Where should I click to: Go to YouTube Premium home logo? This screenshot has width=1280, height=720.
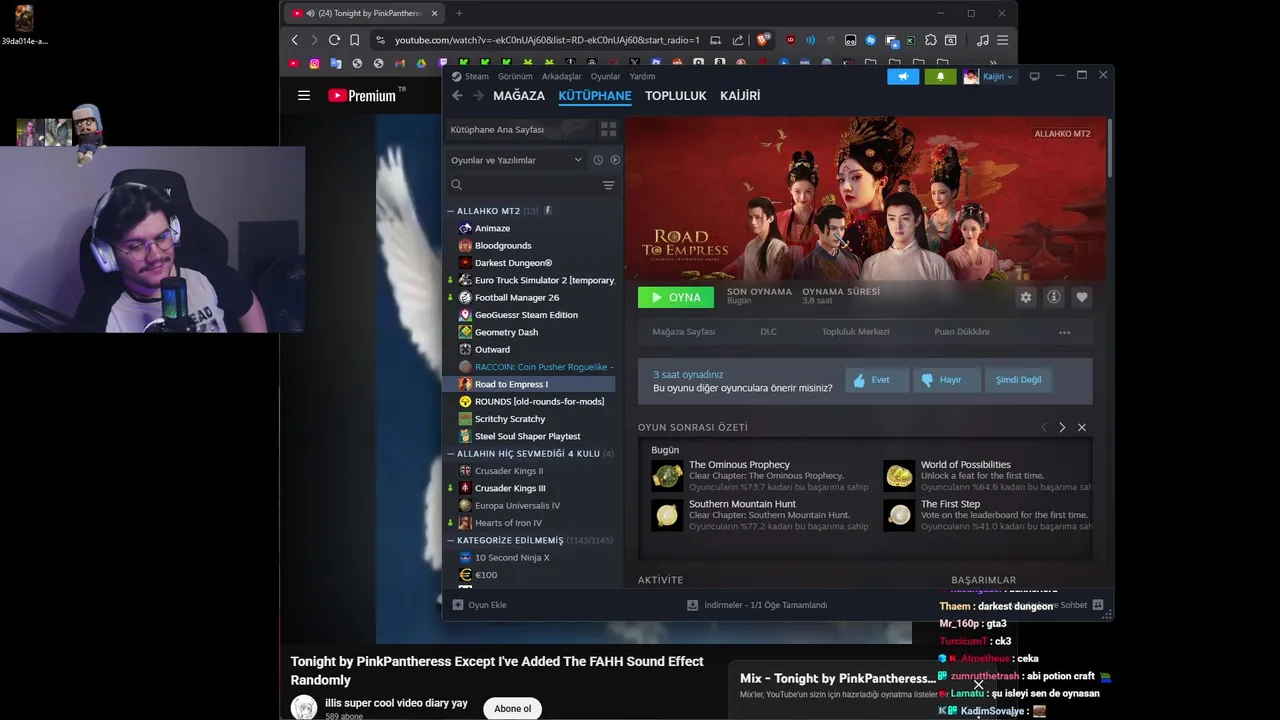[361, 96]
